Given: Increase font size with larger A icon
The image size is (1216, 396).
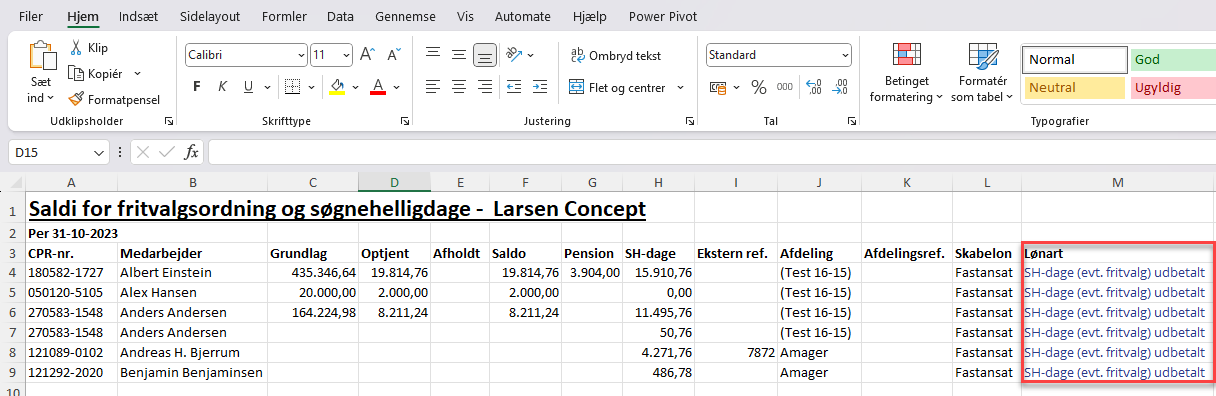Looking at the screenshot, I should point(367,55).
